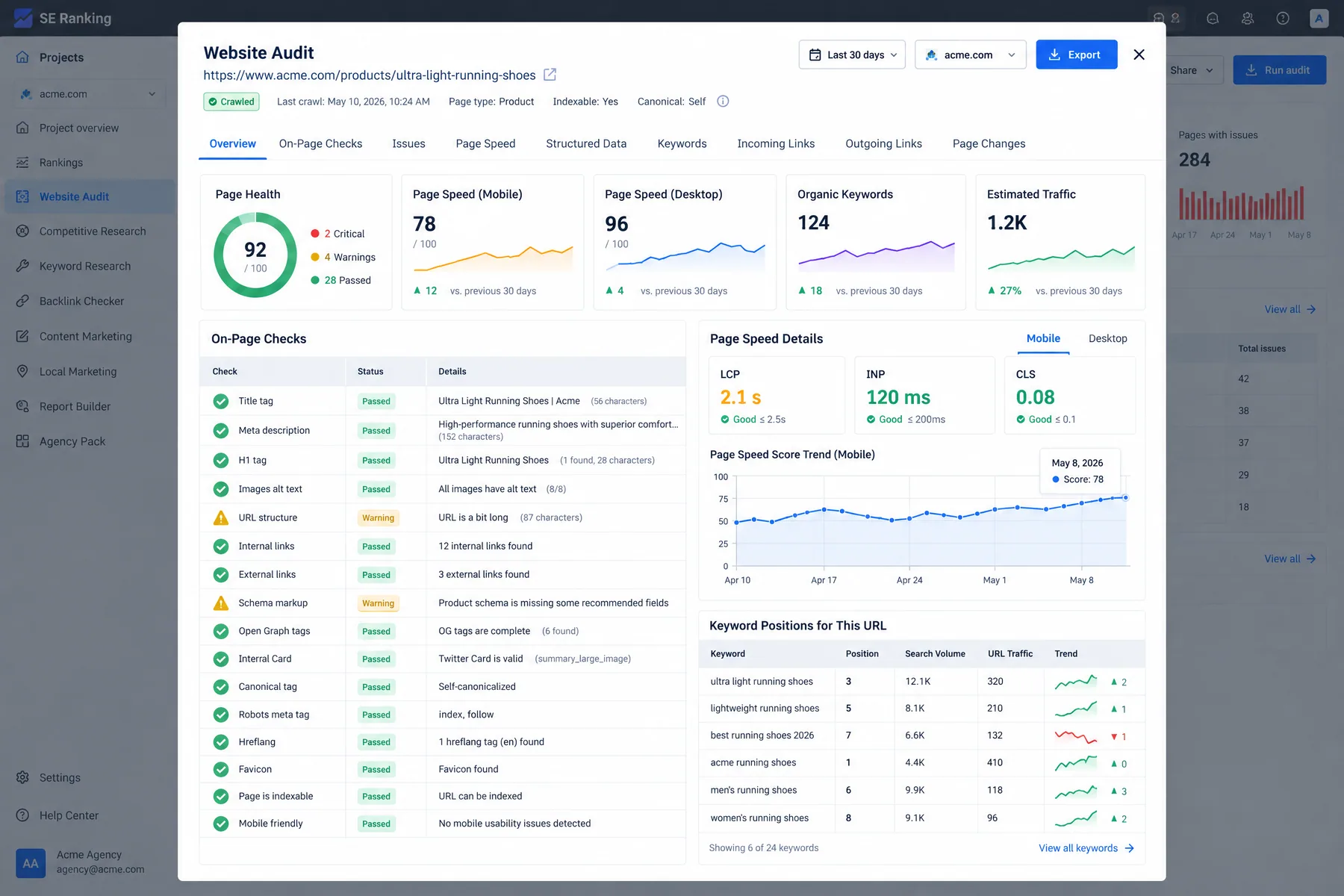
Task: Open the acme.com domain dropdown in dialog
Action: 971,55
